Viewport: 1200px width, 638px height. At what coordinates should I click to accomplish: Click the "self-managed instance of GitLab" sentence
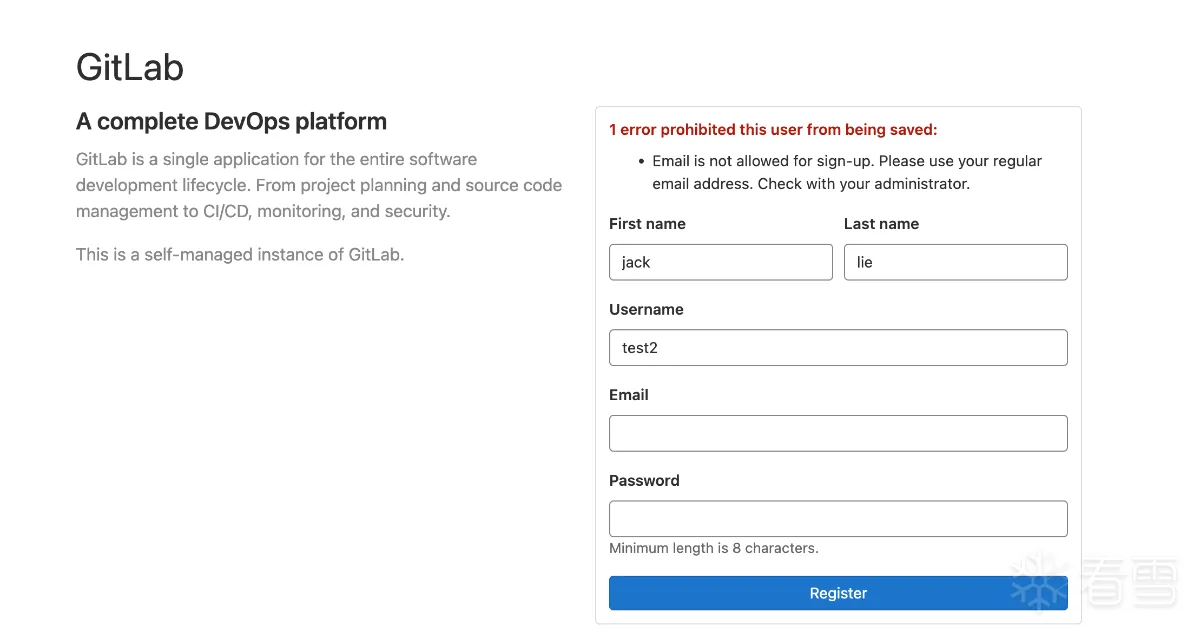(x=240, y=255)
